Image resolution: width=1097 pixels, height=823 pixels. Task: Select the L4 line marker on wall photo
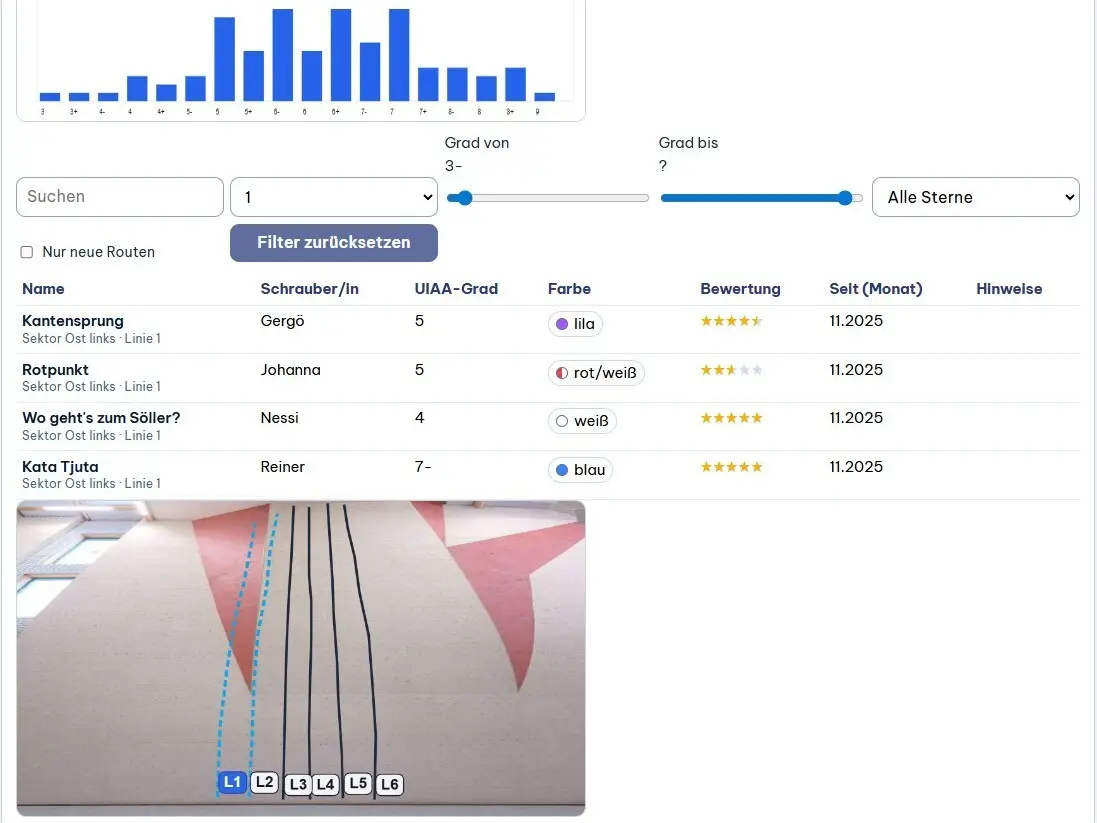pyautogui.click(x=325, y=785)
